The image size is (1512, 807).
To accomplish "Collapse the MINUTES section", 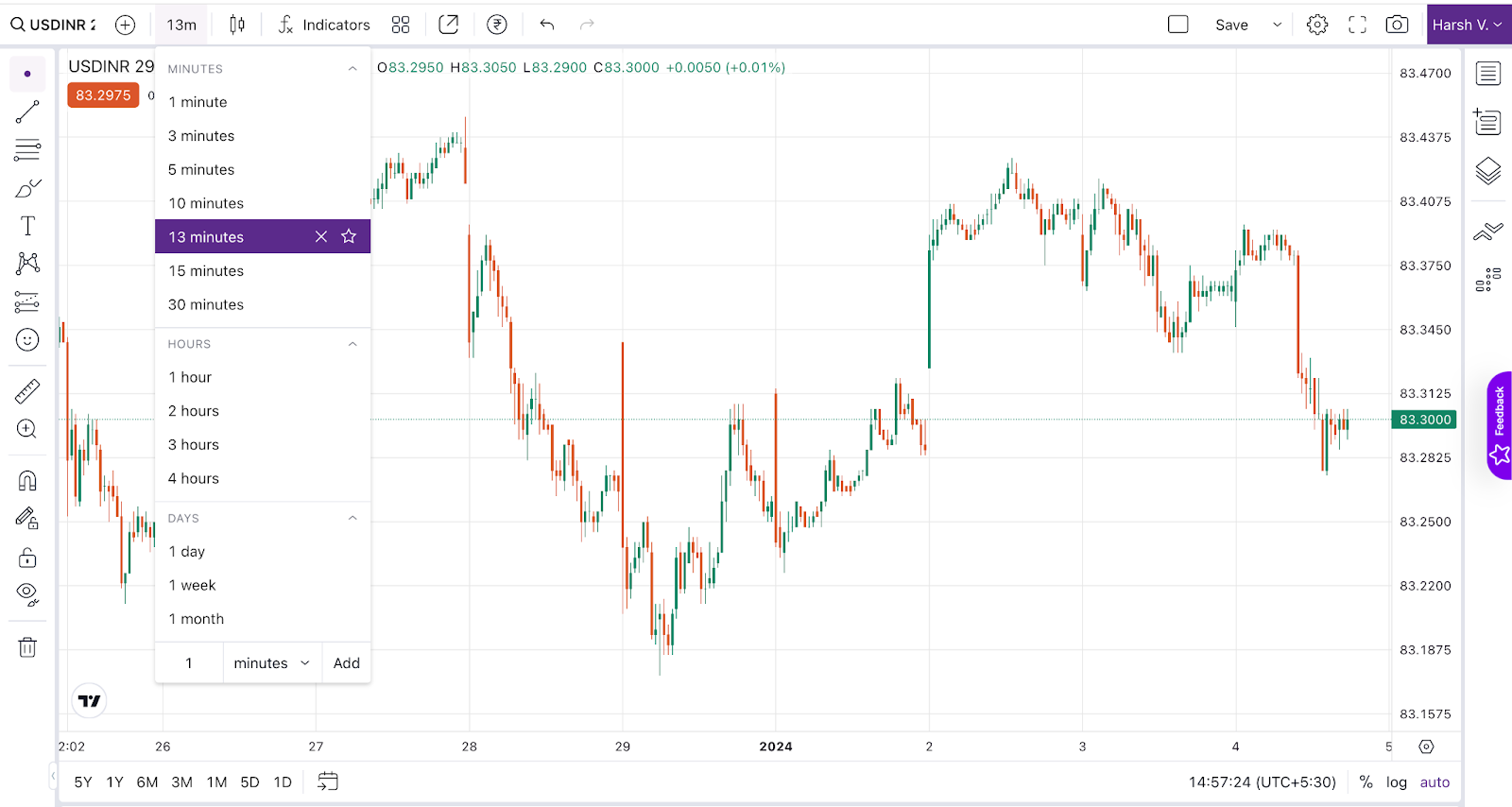I will (x=352, y=69).
